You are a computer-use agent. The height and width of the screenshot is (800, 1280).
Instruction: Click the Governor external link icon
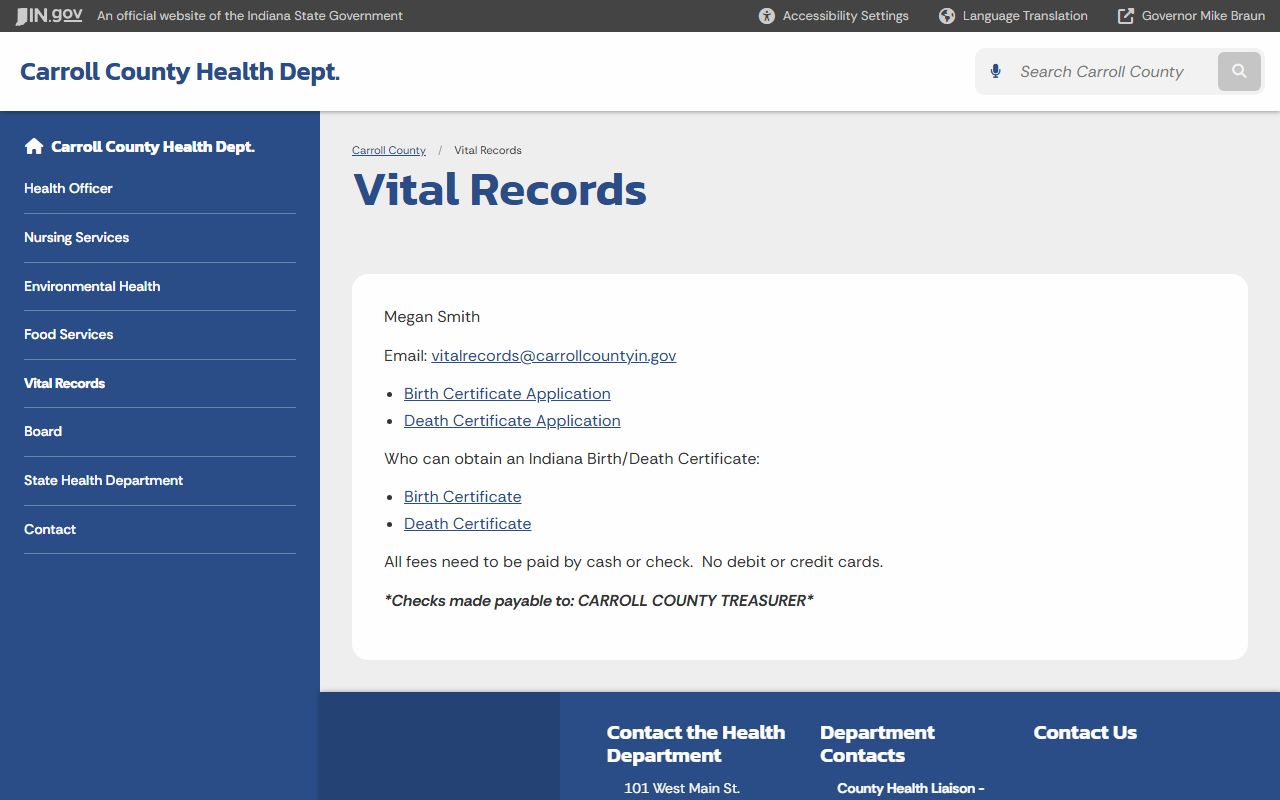point(1126,16)
